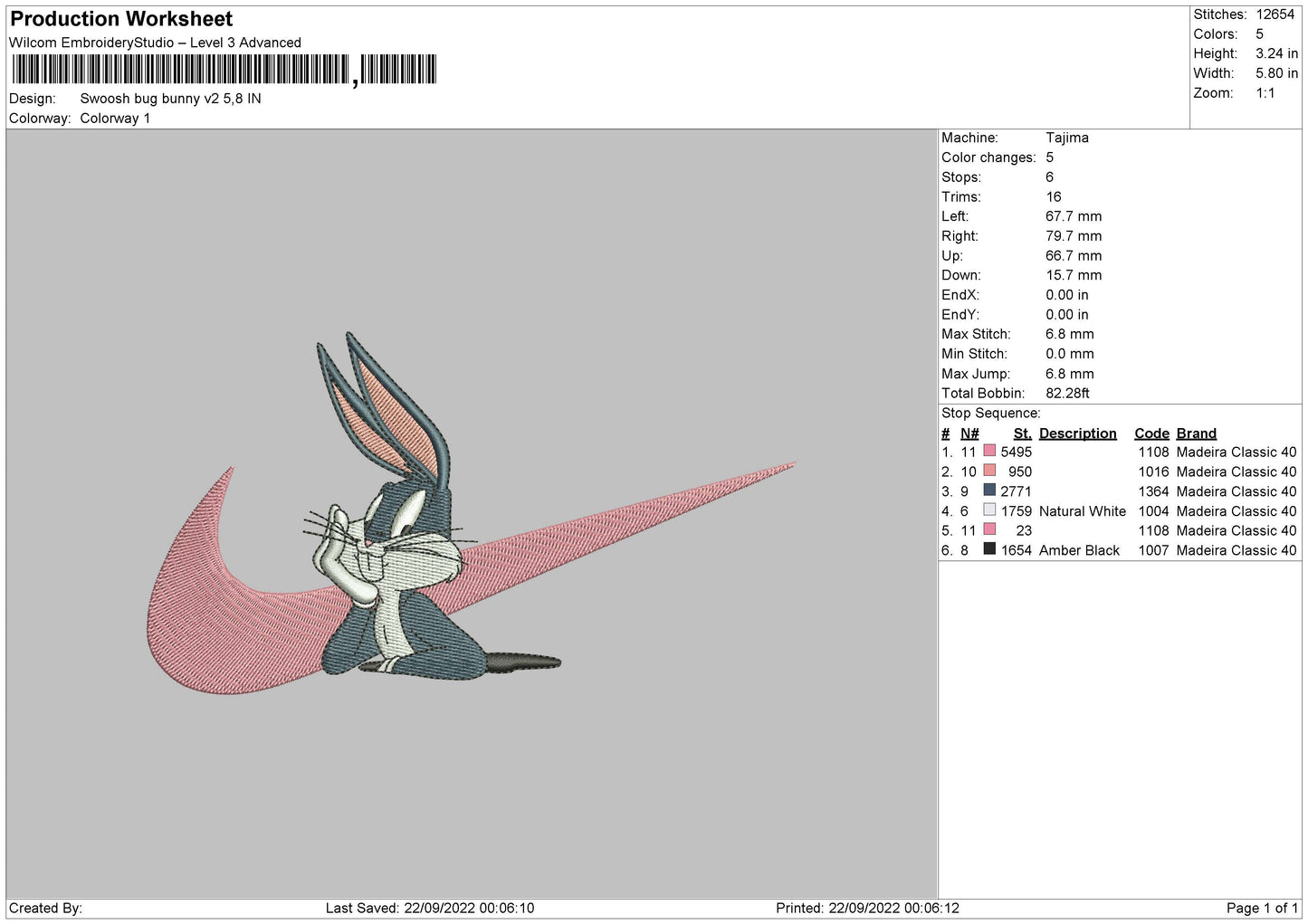The width and height of the screenshot is (1308, 924).
Task: Select the salmon swatch with 950 stitches
Action: 989,471
